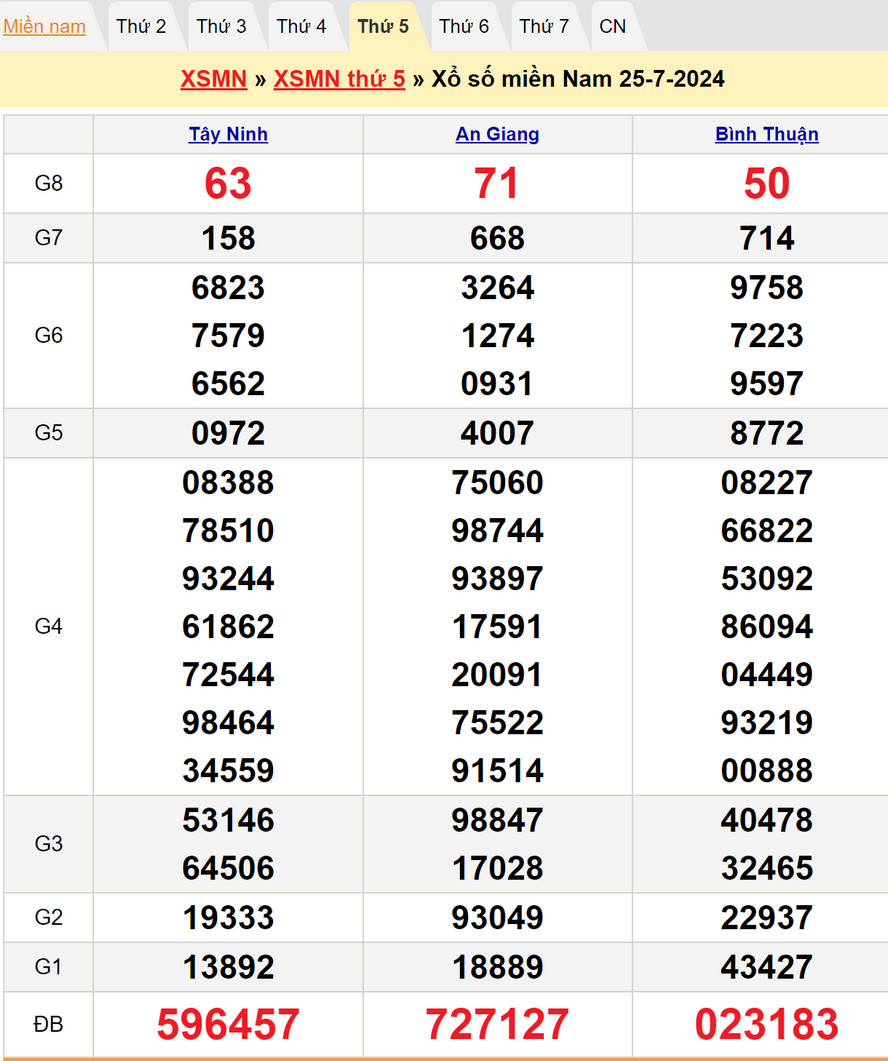The image size is (888, 1061).
Task: Click Bình Thuận special prize number 023183
Action: pyautogui.click(x=766, y=1024)
